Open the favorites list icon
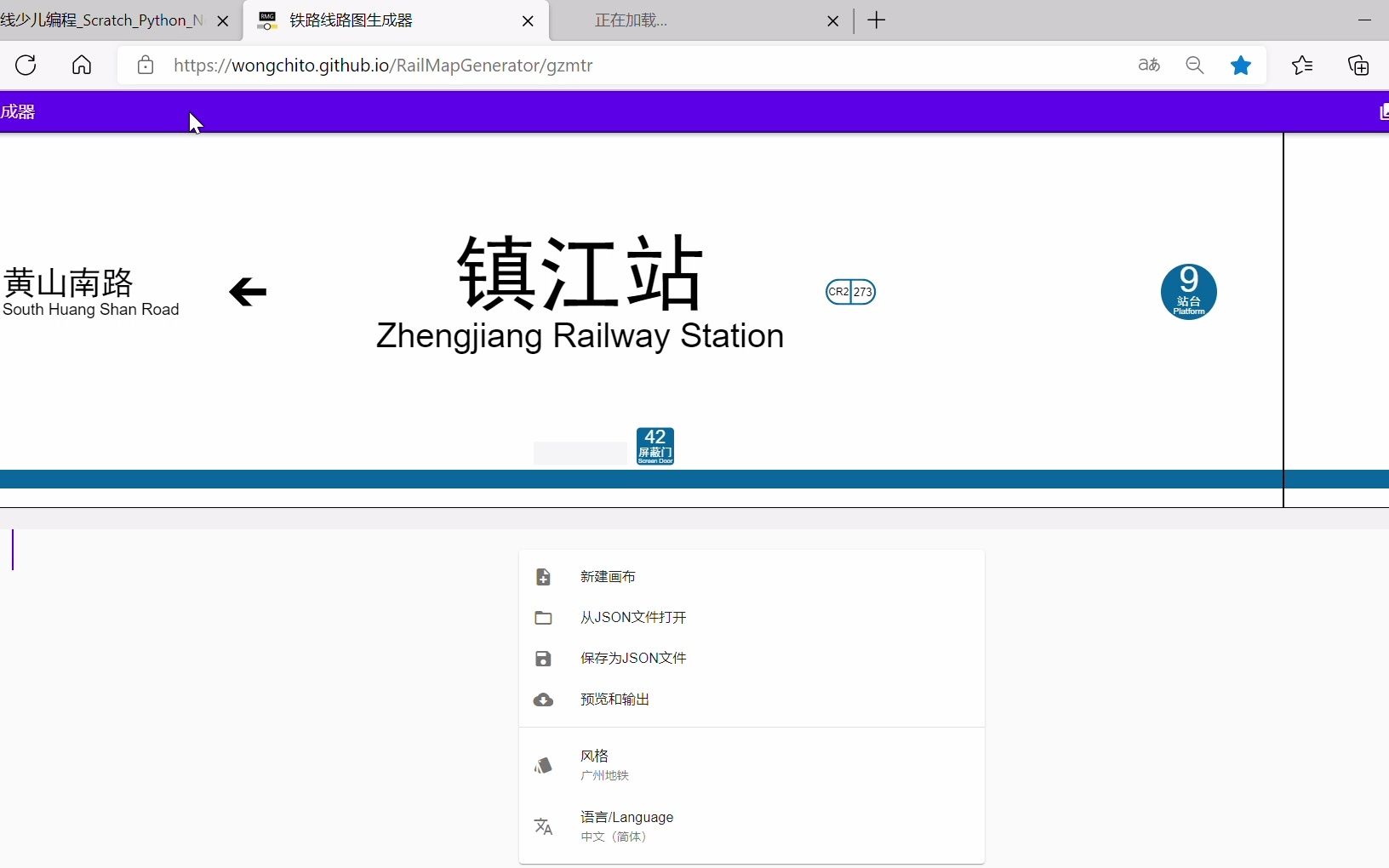This screenshot has height=868, width=1389. click(1302, 66)
